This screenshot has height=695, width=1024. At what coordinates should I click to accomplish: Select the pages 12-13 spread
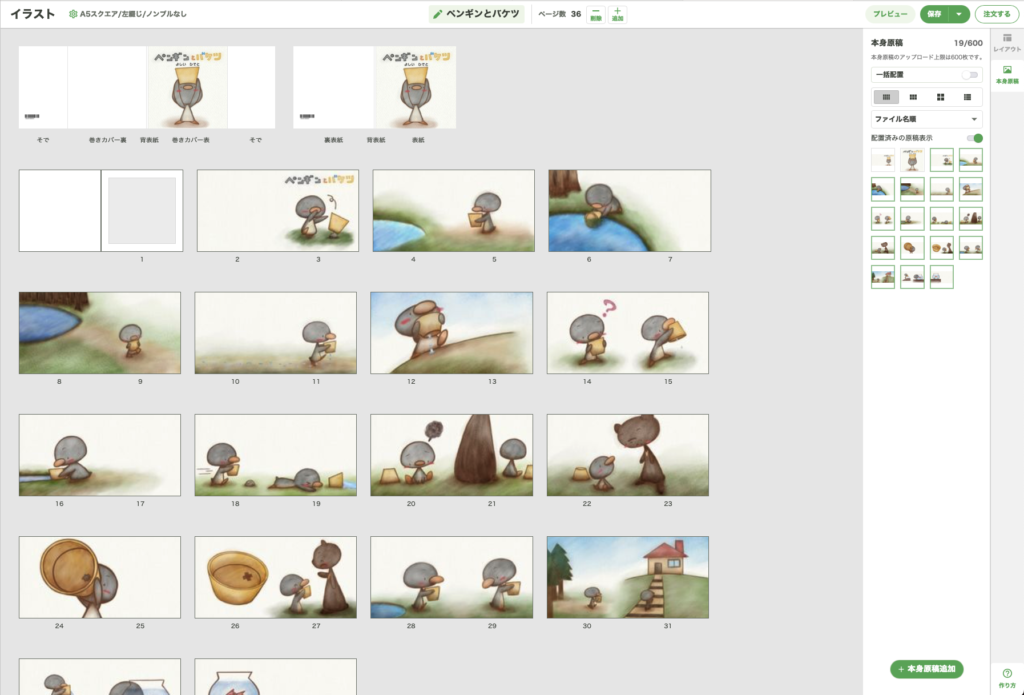[451, 333]
